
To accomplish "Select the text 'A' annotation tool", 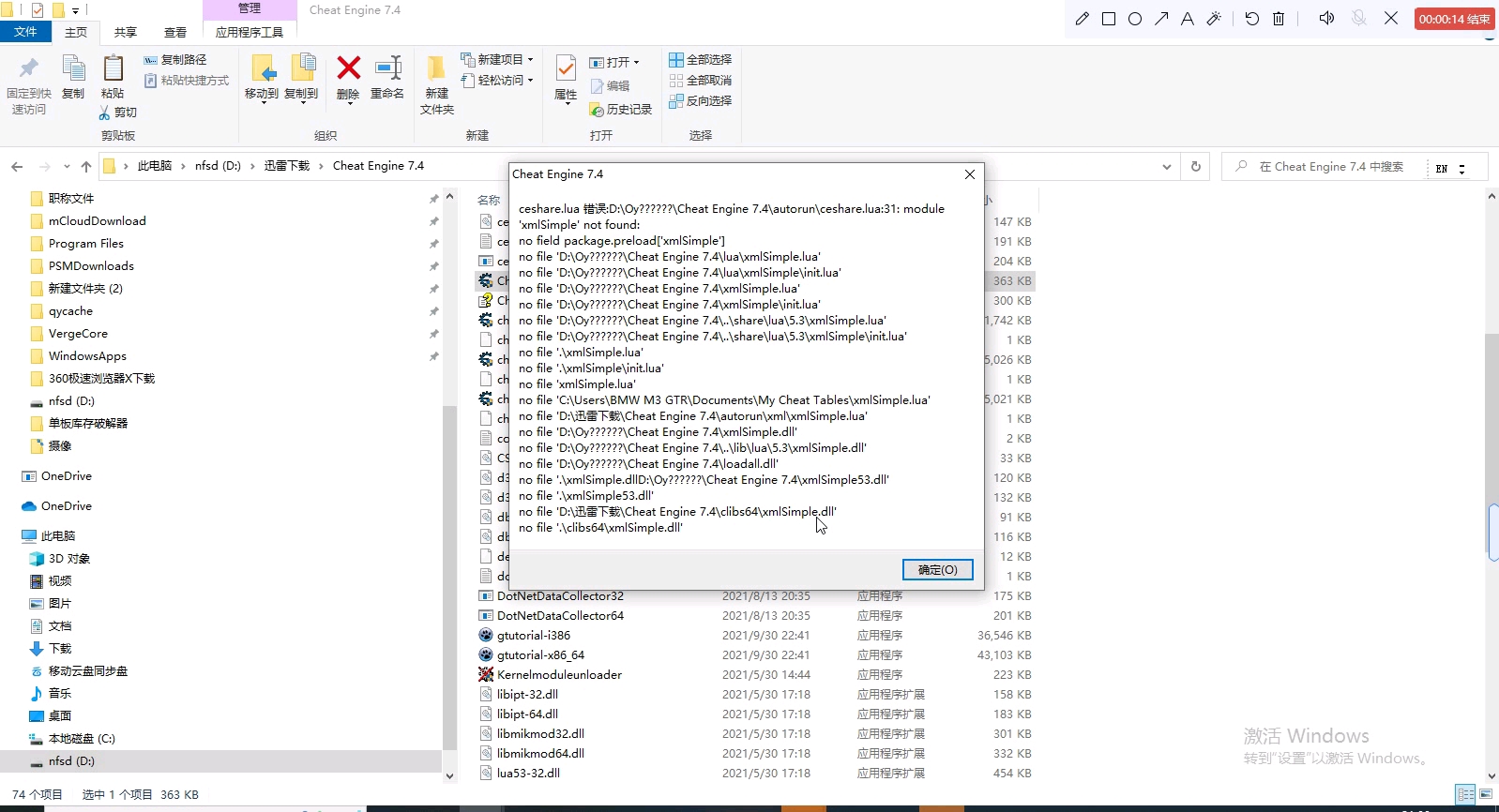I will pyautogui.click(x=1188, y=19).
